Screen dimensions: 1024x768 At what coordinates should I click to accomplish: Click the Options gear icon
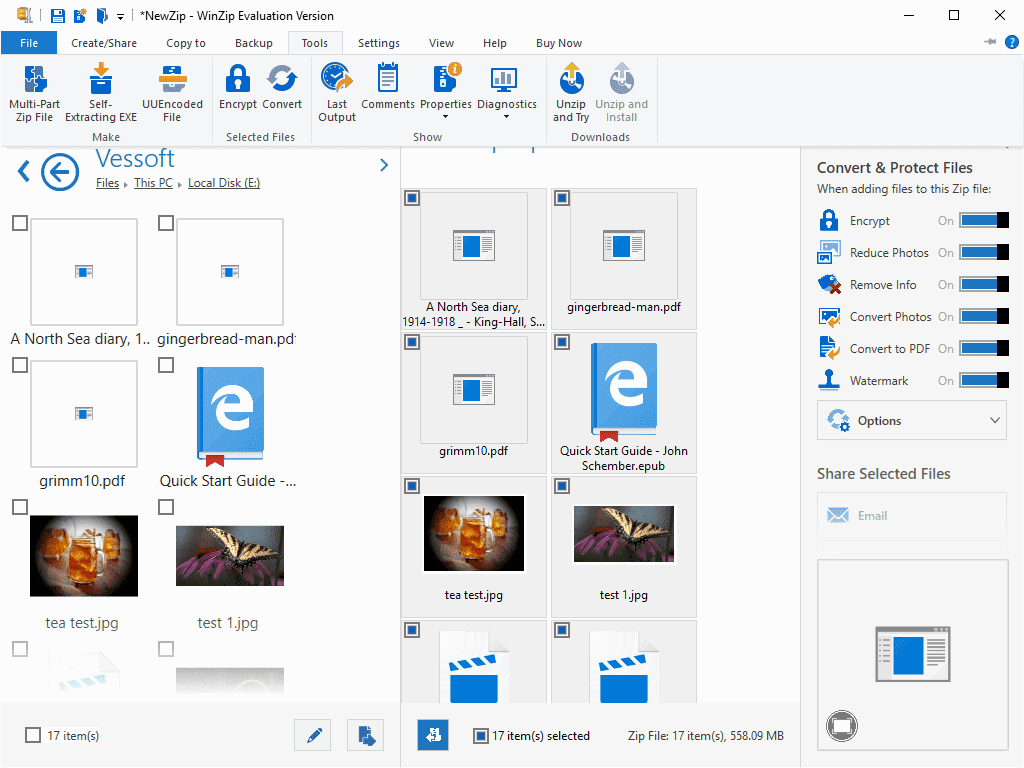pos(839,421)
